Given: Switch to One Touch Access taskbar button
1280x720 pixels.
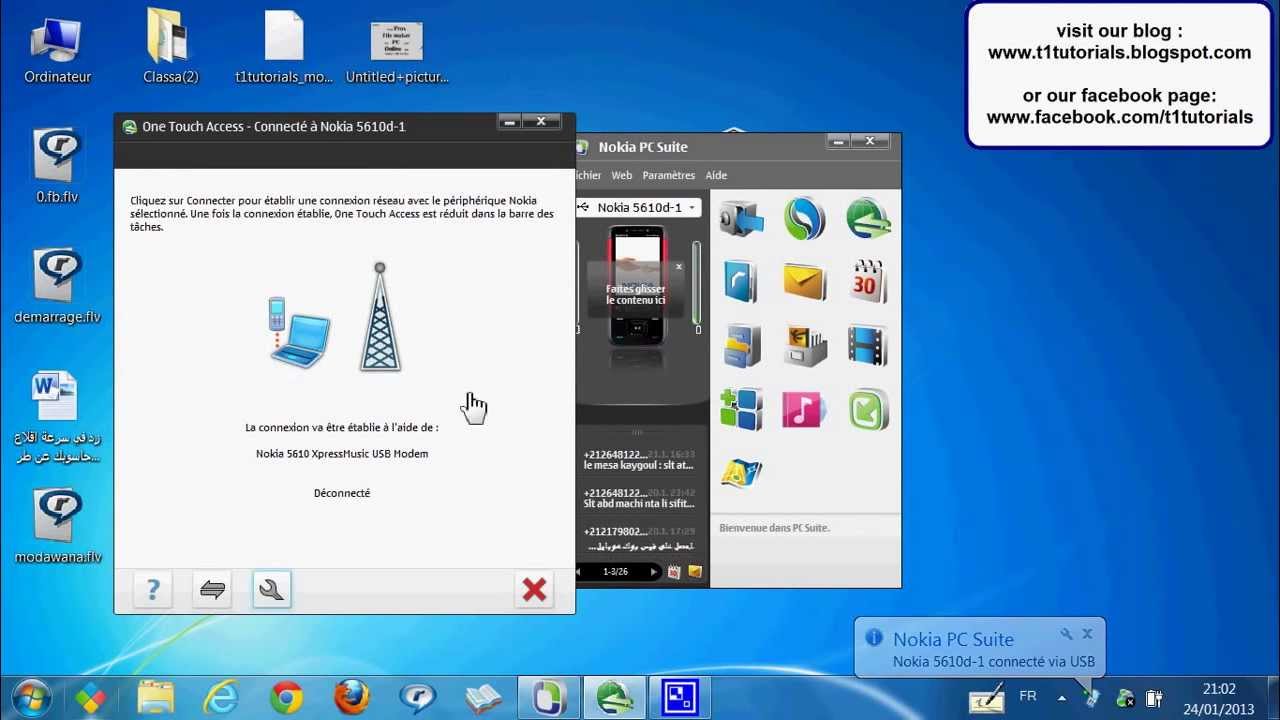Looking at the screenshot, I should (x=613, y=697).
